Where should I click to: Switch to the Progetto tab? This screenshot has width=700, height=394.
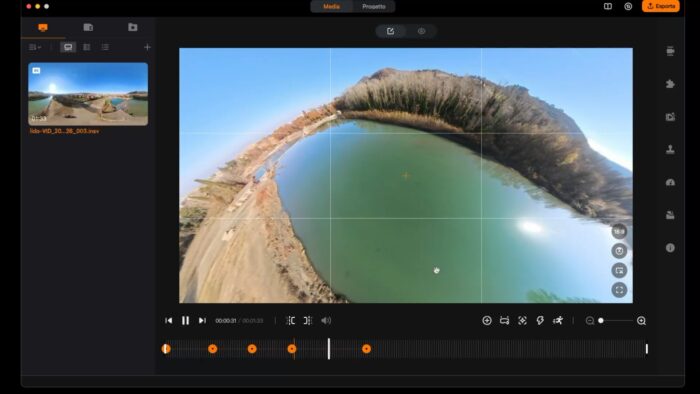coord(374,7)
